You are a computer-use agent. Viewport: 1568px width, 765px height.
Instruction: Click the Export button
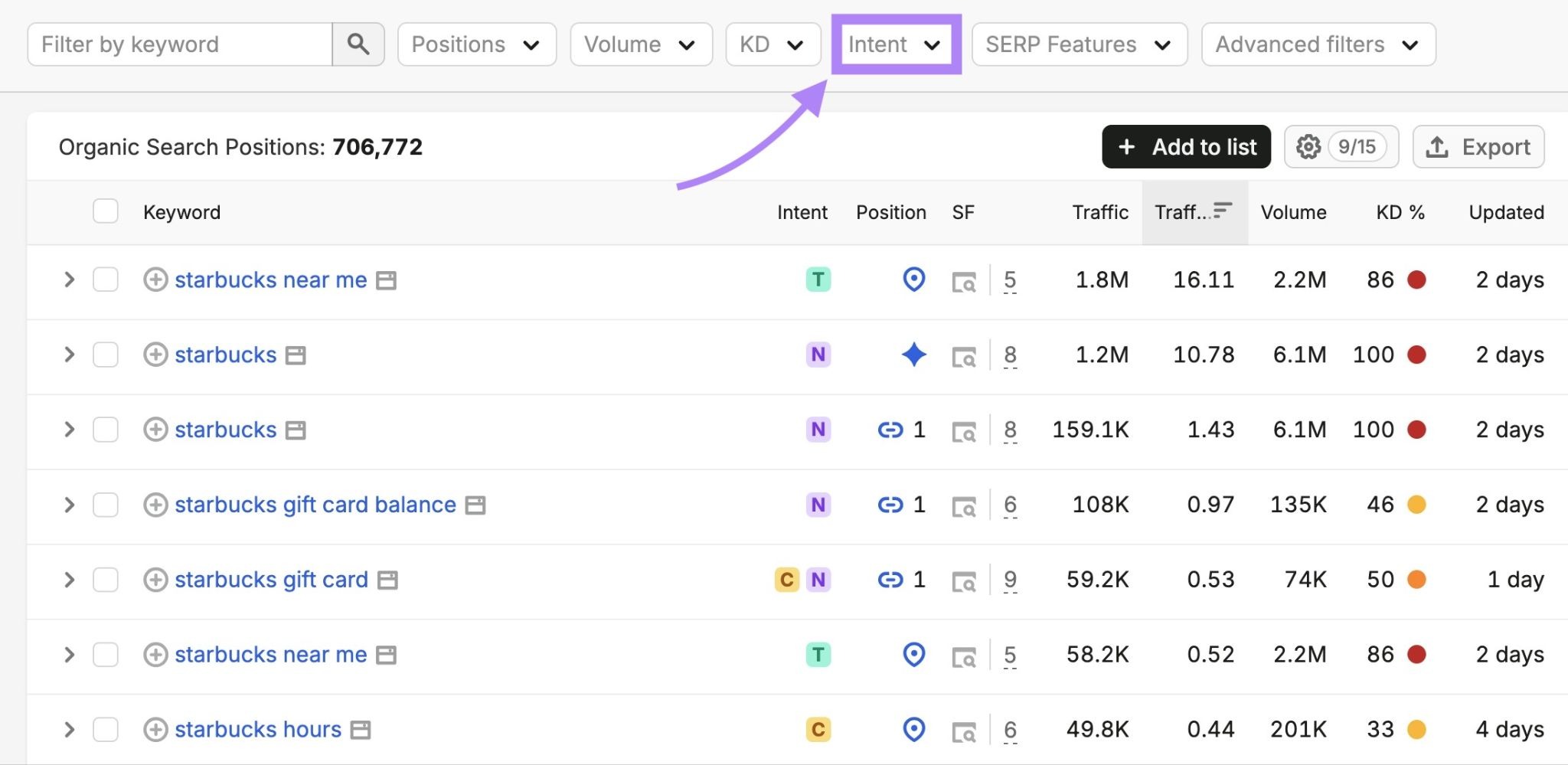pyautogui.click(x=1478, y=146)
